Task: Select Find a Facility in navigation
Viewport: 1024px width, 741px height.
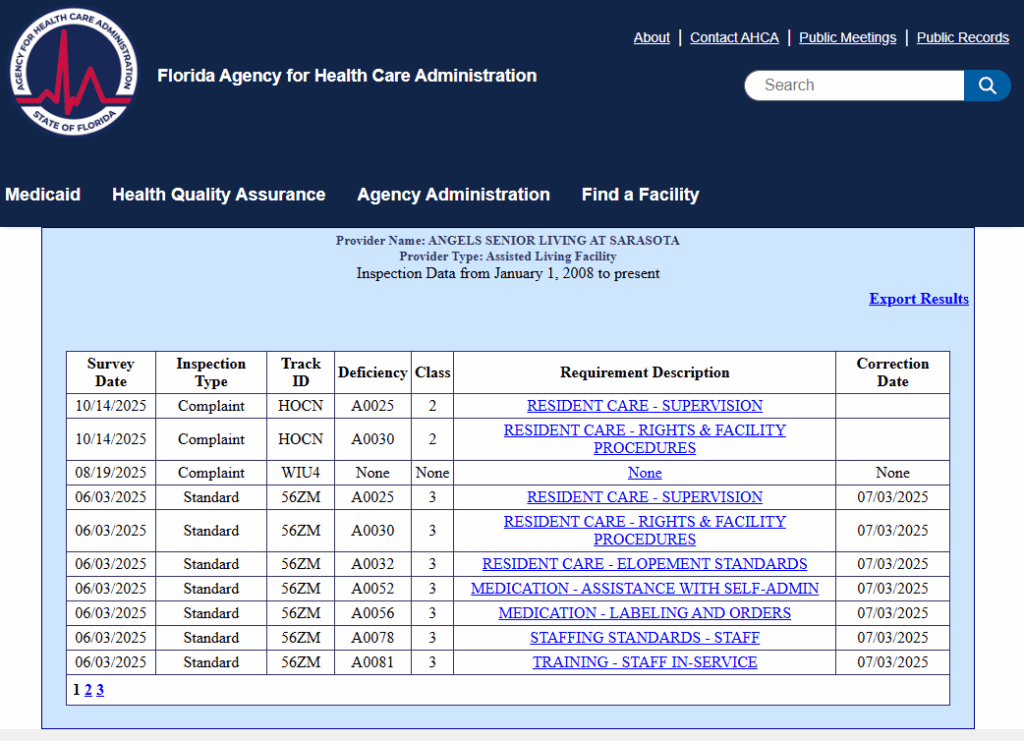Action: [x=639, y=195]
